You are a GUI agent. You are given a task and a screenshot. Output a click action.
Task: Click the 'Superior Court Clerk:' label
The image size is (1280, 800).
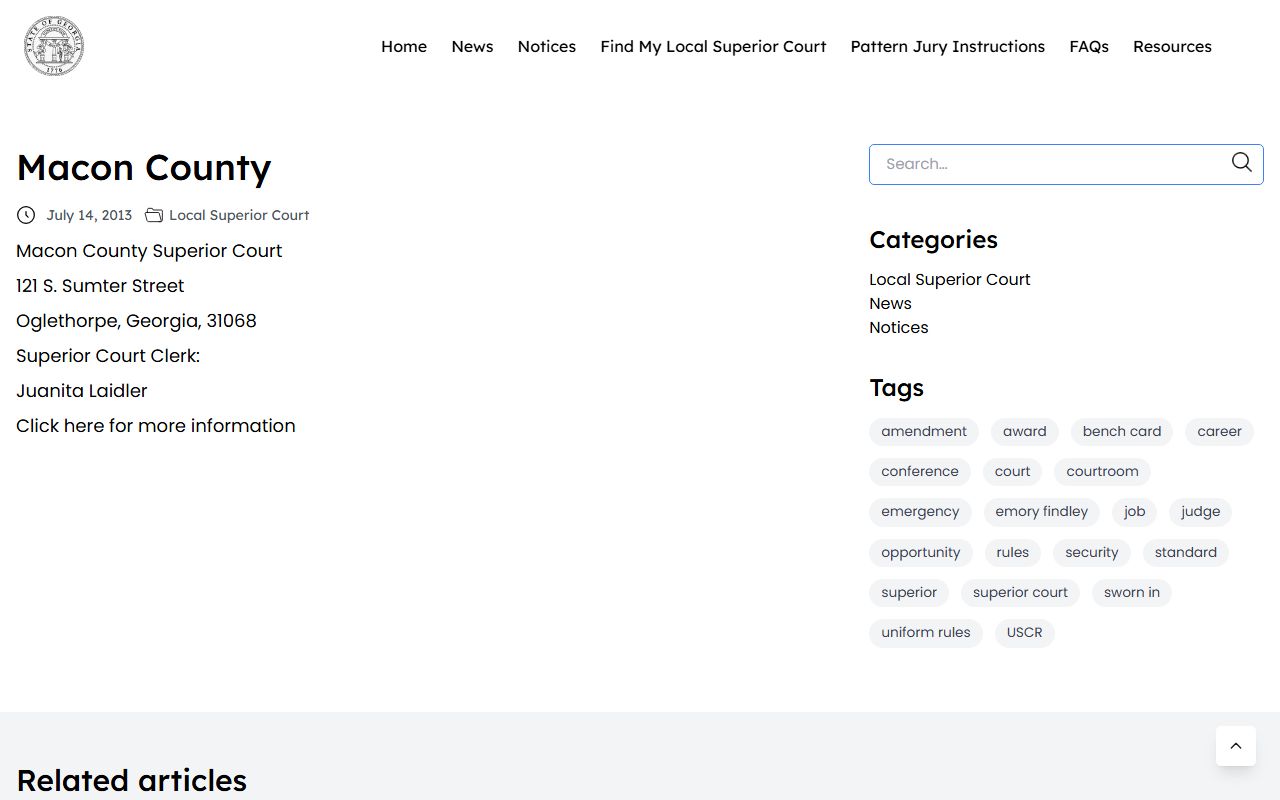coord(108,356)
